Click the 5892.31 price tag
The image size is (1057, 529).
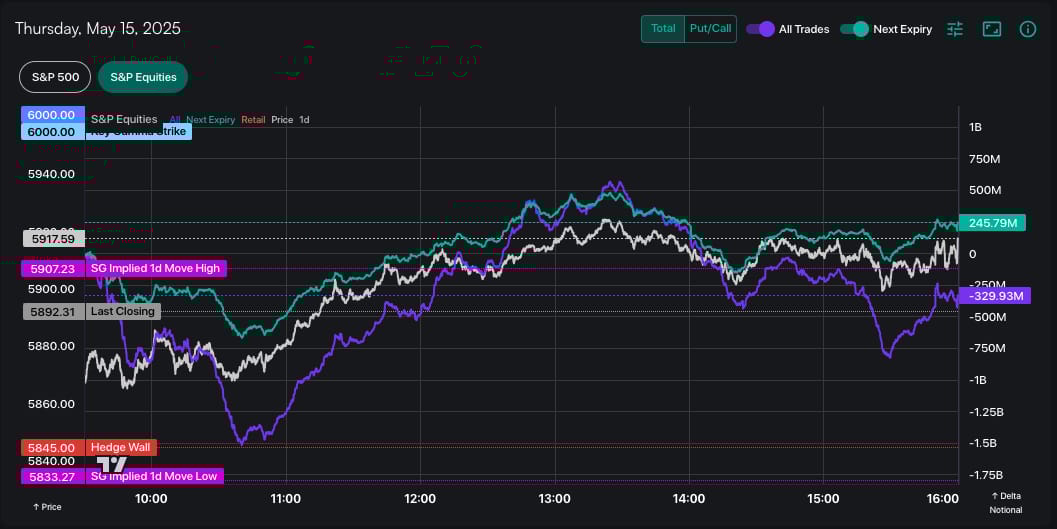[53, 311]
